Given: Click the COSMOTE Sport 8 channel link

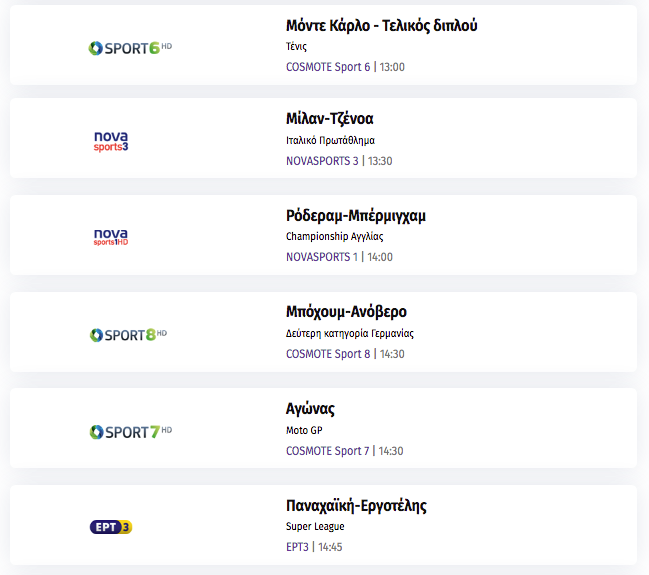Looking at the screenshot, I should 328,354.
